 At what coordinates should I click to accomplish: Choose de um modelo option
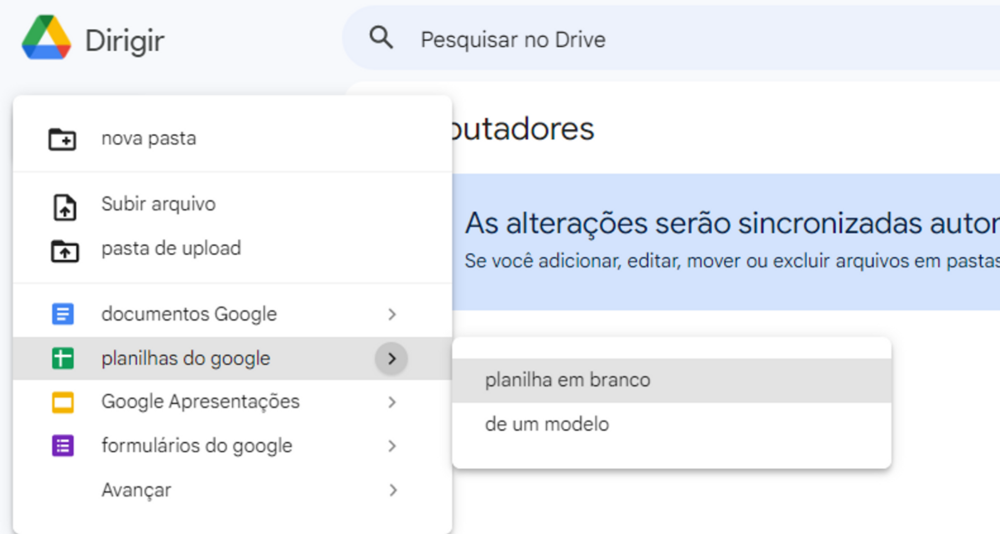[x=672, y=424]
